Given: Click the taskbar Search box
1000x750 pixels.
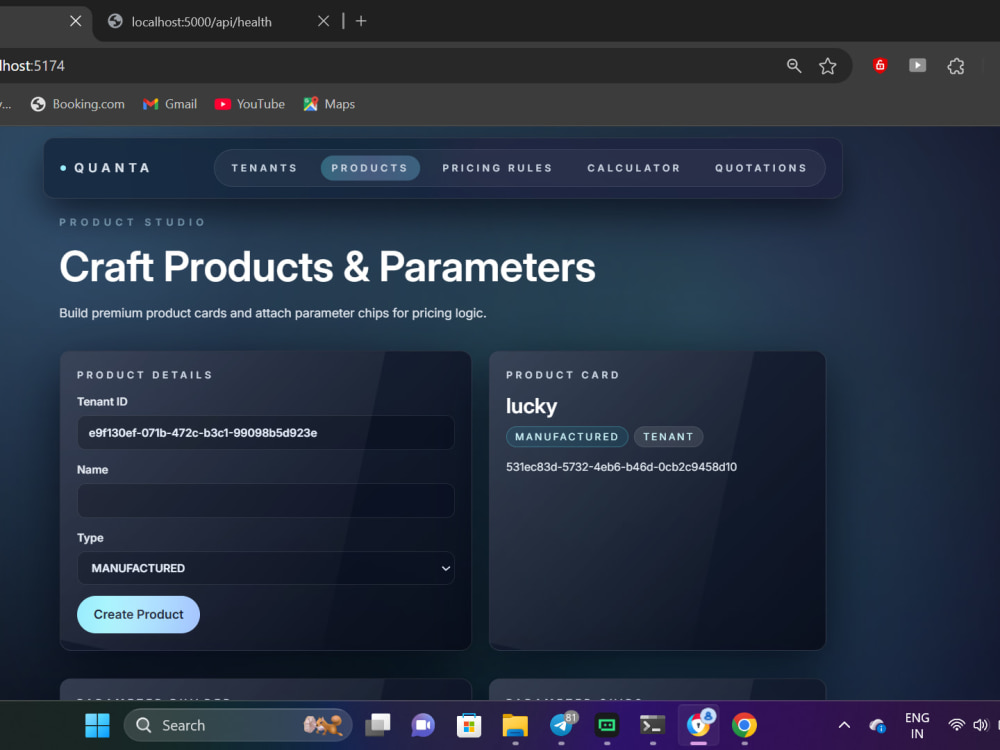Looking at the screenshot, I should tap(237, 725).
